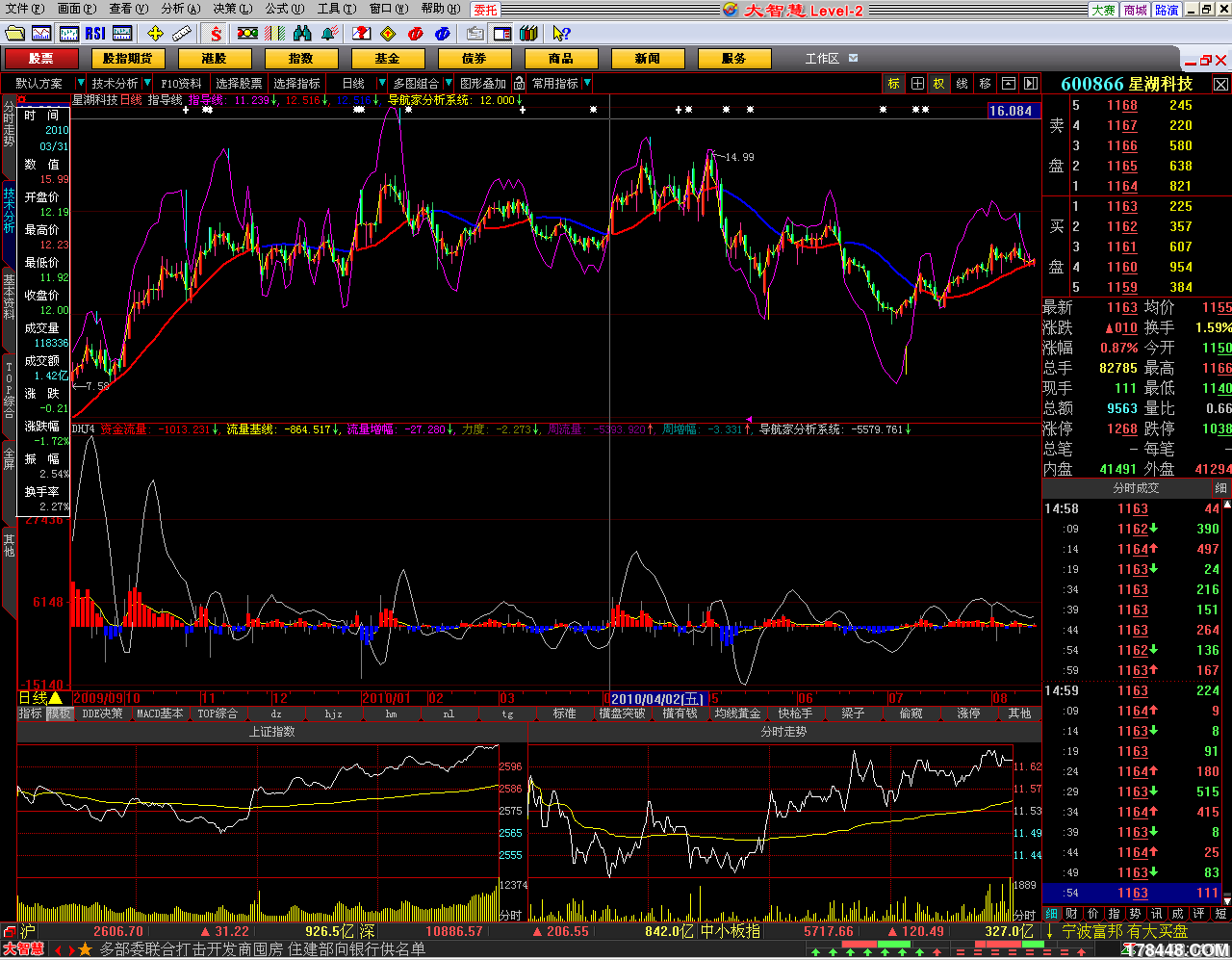Select the 均线黄金 template tab
Screen dimensions: 1232x960
[x=737, y=714]
